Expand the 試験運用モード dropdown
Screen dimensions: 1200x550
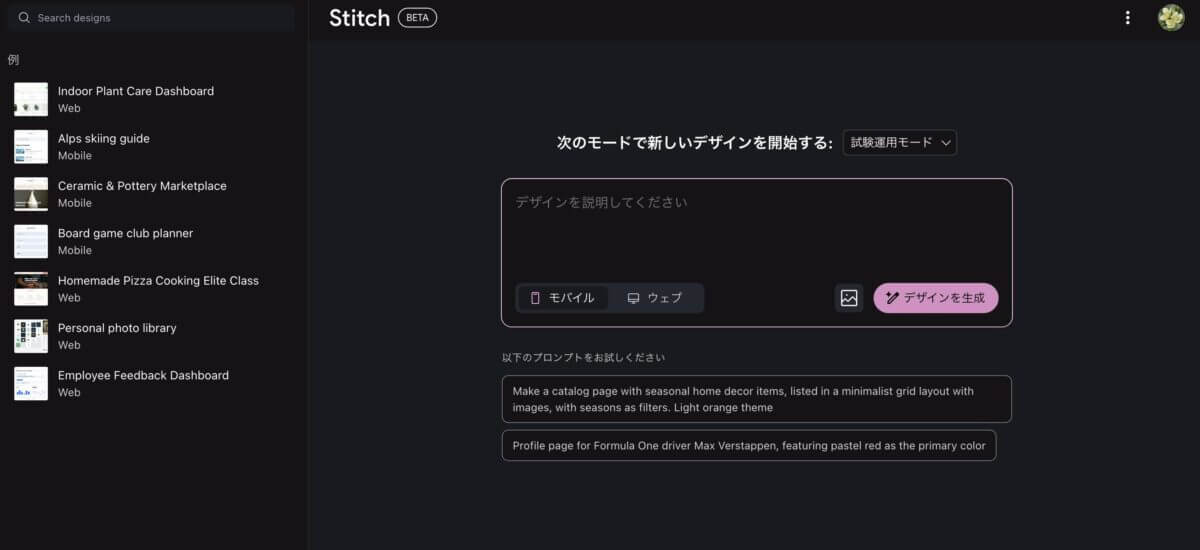pos(900,142)
